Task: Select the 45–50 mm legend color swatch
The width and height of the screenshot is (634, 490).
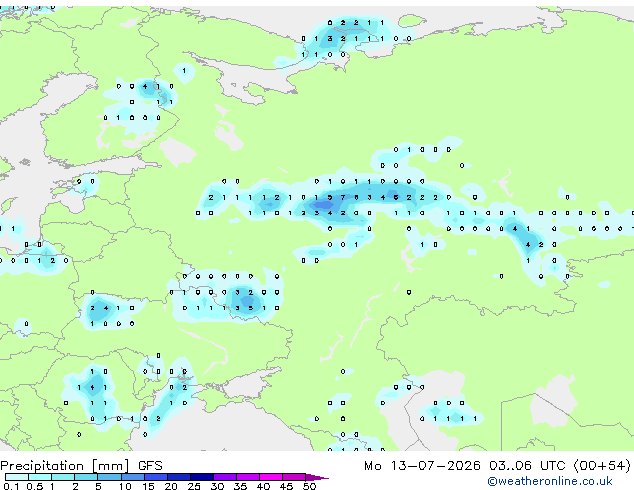Action: [294, 477]
